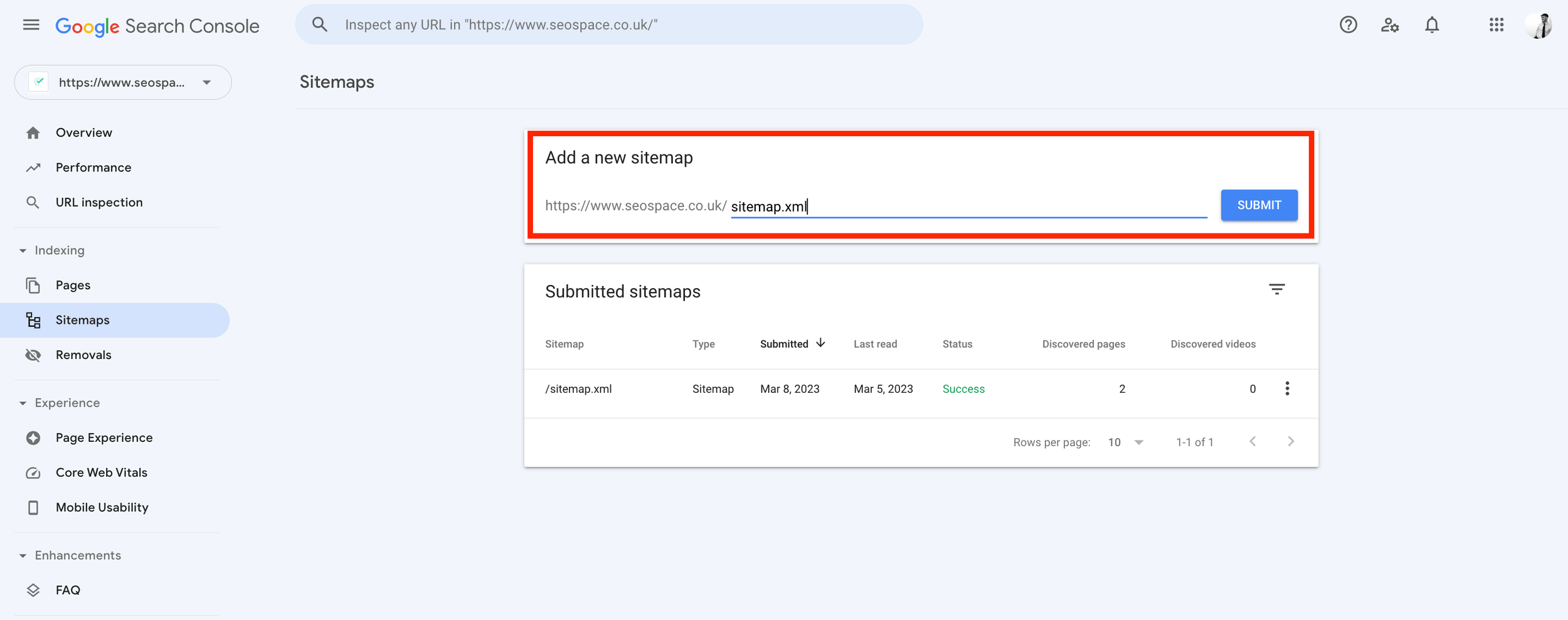Click the Core Web Vitals gauge icon

click(x=33, y=473)
